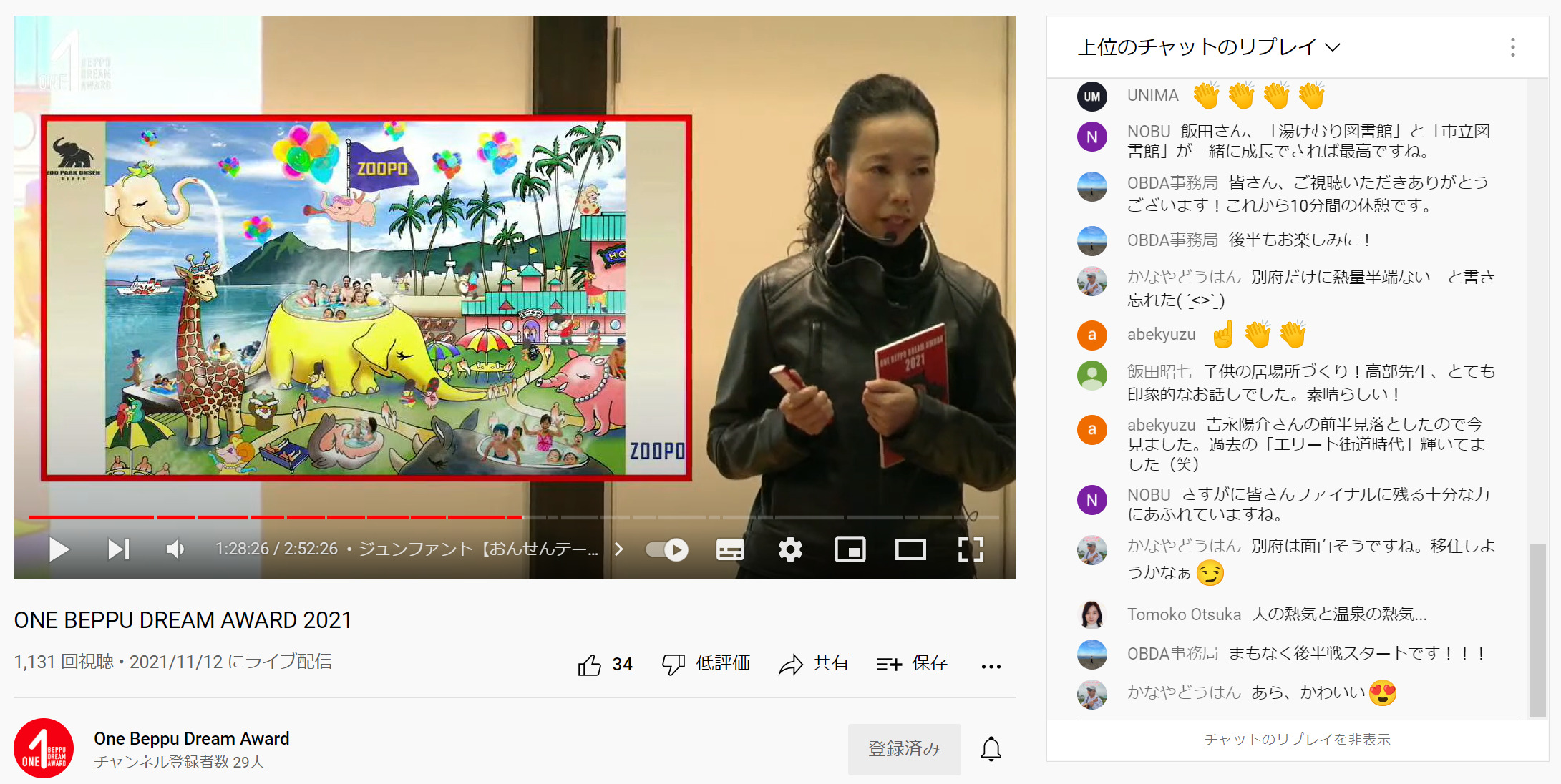This screenshot has width=1561, height=784.
Task: Click Tomoko Otsuka's avatar in chat
Action: 1092,614
